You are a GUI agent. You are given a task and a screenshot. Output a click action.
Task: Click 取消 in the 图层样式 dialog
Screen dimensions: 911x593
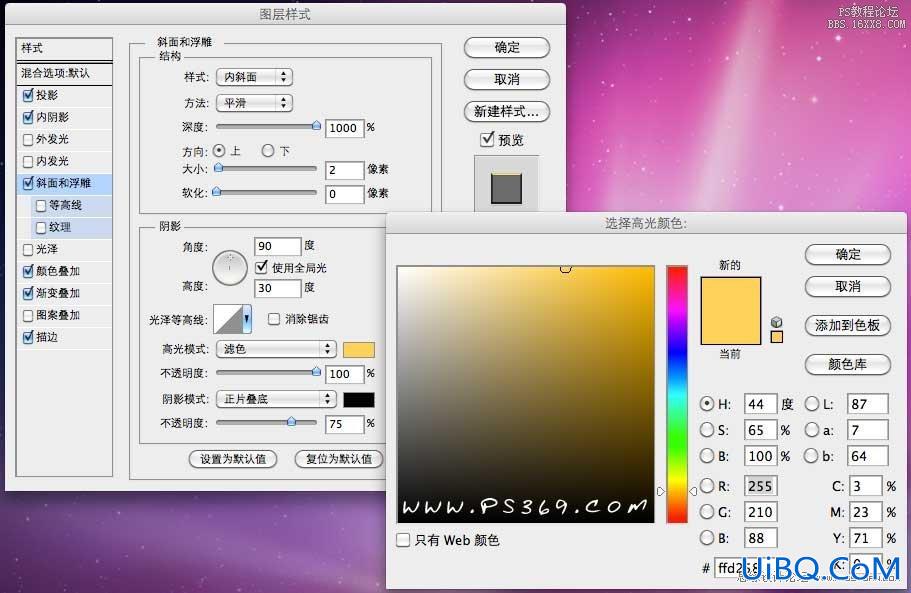coord(507,80)
